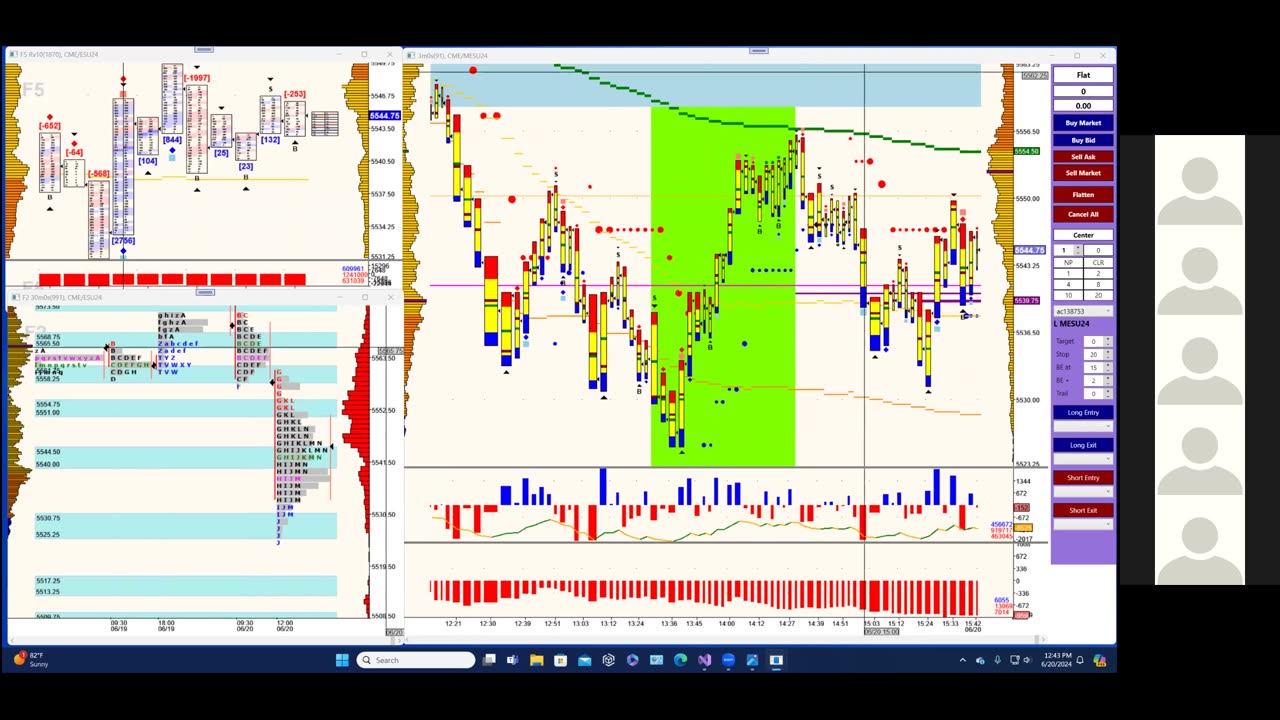Screen dimensions: 1280x720
Task: Click the 12:30 time label on main chart
Action: click(488, 623)
